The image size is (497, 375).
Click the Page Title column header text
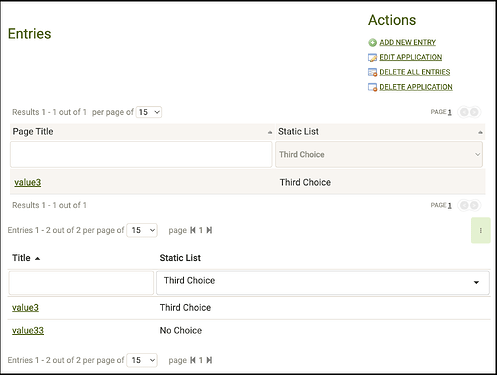pos(33,132)
